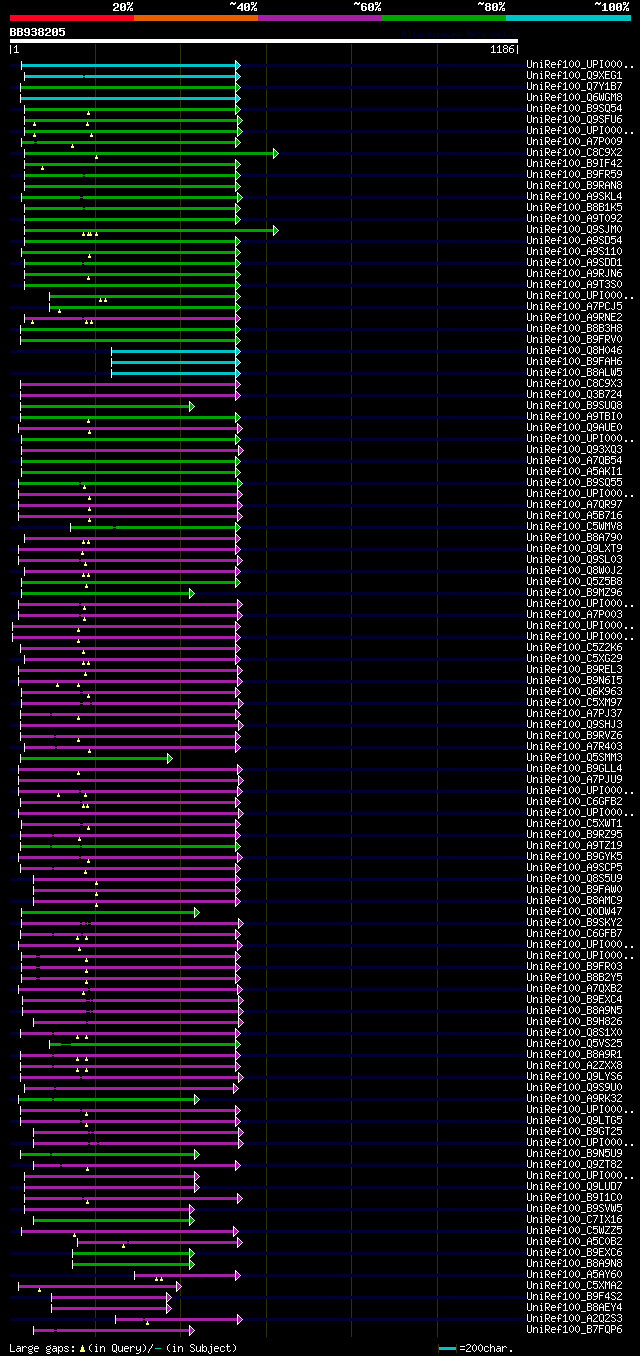Open hit UniRef100_Q7Y1B7
This screenshot has height=1356, width=640.
click(574, 87)
